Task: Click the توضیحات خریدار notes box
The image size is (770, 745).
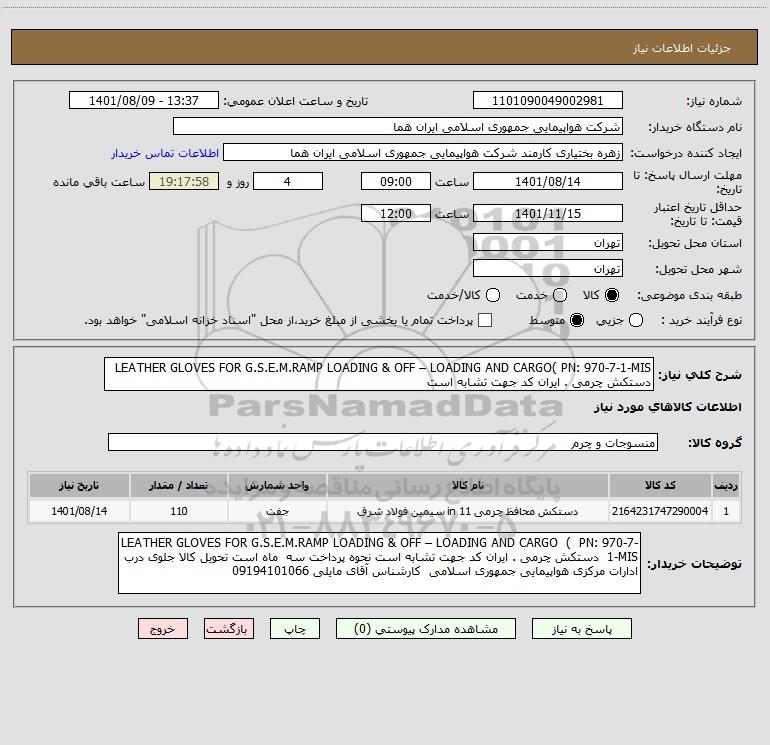Action: (x=379, y=563)
